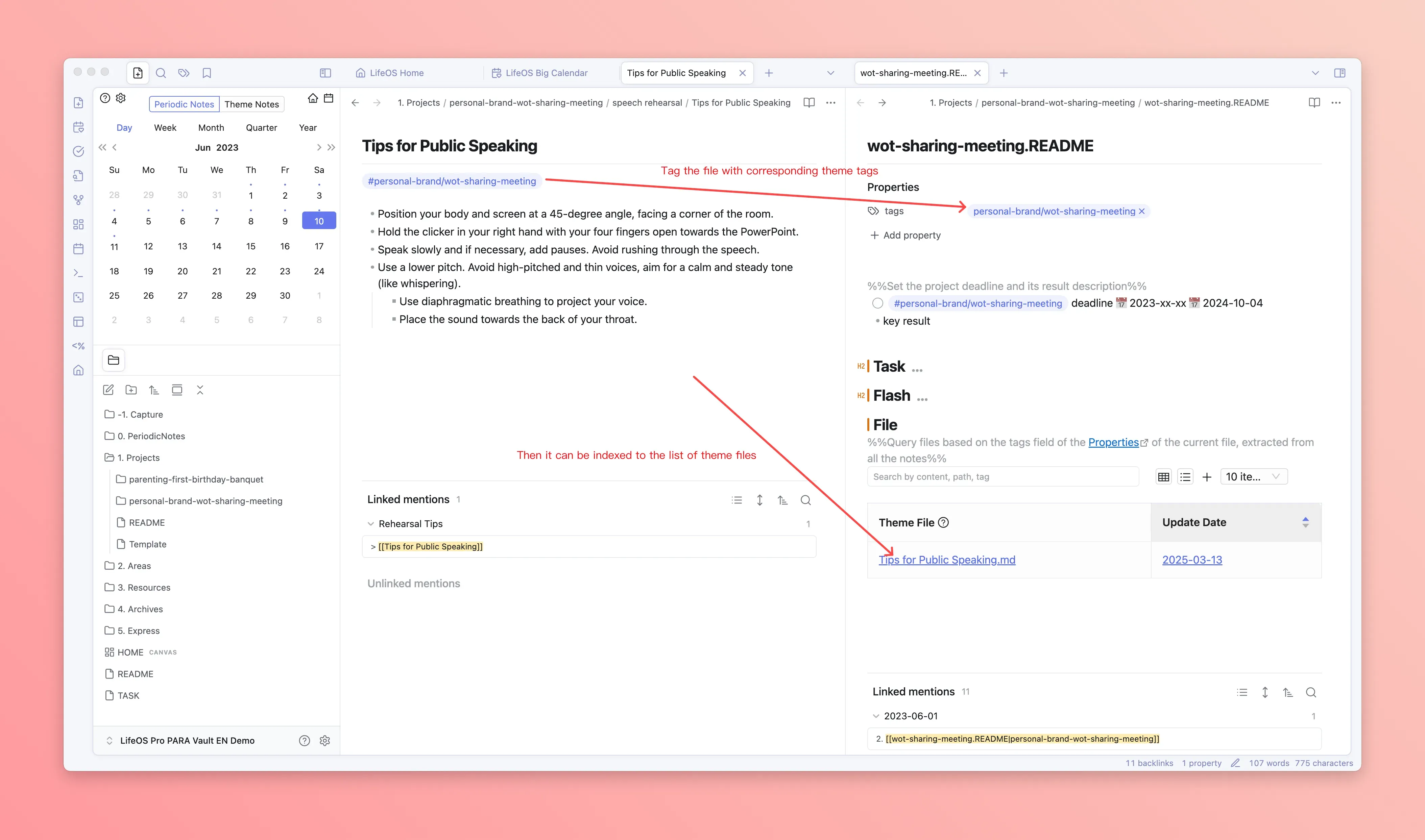Check the wot-sharing-meeting deadline task circle
The width and height of the screenshot is (1425, 840).
click(877, 303)
